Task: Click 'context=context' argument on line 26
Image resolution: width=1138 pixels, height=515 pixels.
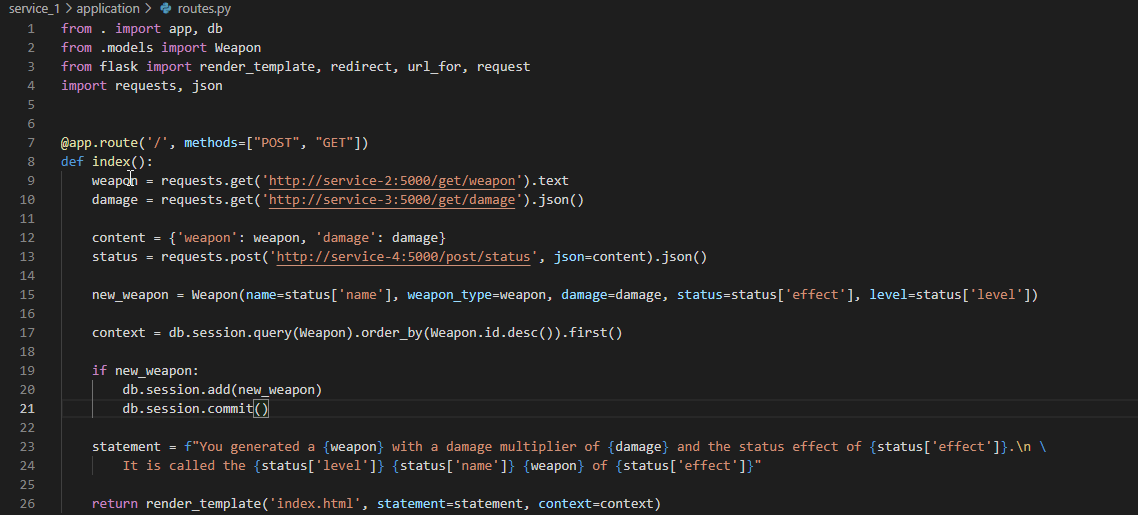Action: click(x=596, y=503)
